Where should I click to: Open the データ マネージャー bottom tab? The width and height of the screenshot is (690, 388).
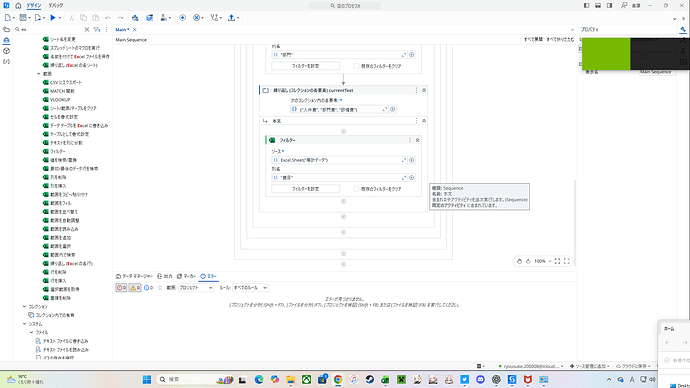[134, 276]
